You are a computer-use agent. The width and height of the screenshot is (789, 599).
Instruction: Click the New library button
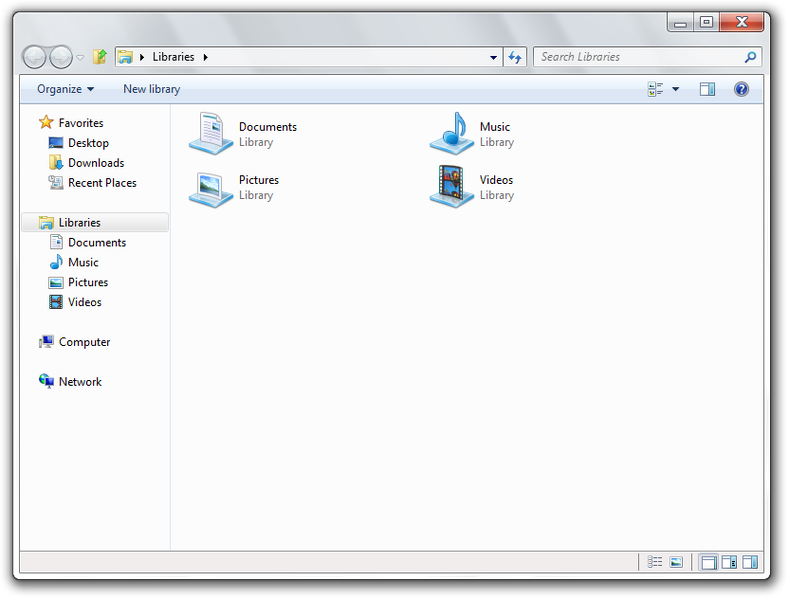tap(151, 89)
